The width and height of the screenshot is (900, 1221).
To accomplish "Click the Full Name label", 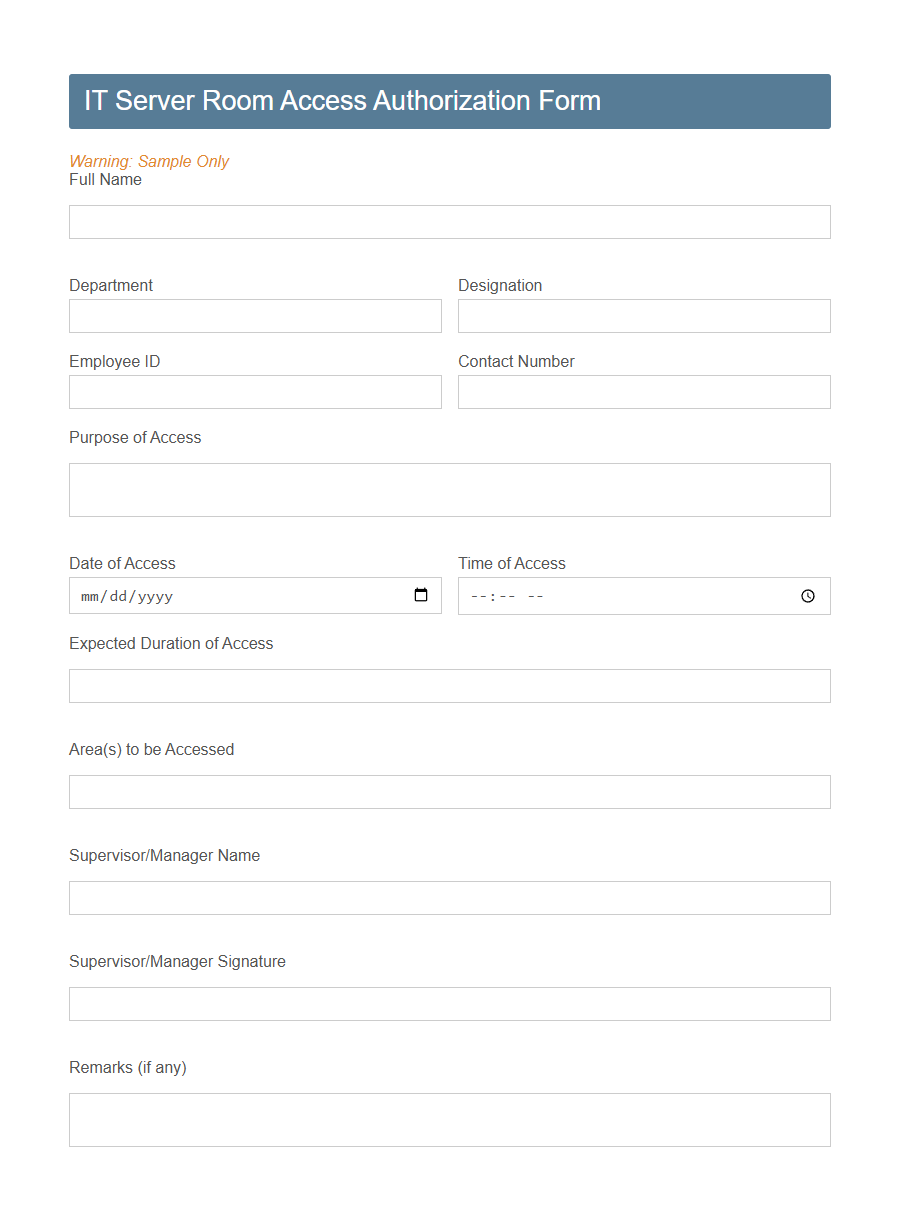I will [105, 179].
